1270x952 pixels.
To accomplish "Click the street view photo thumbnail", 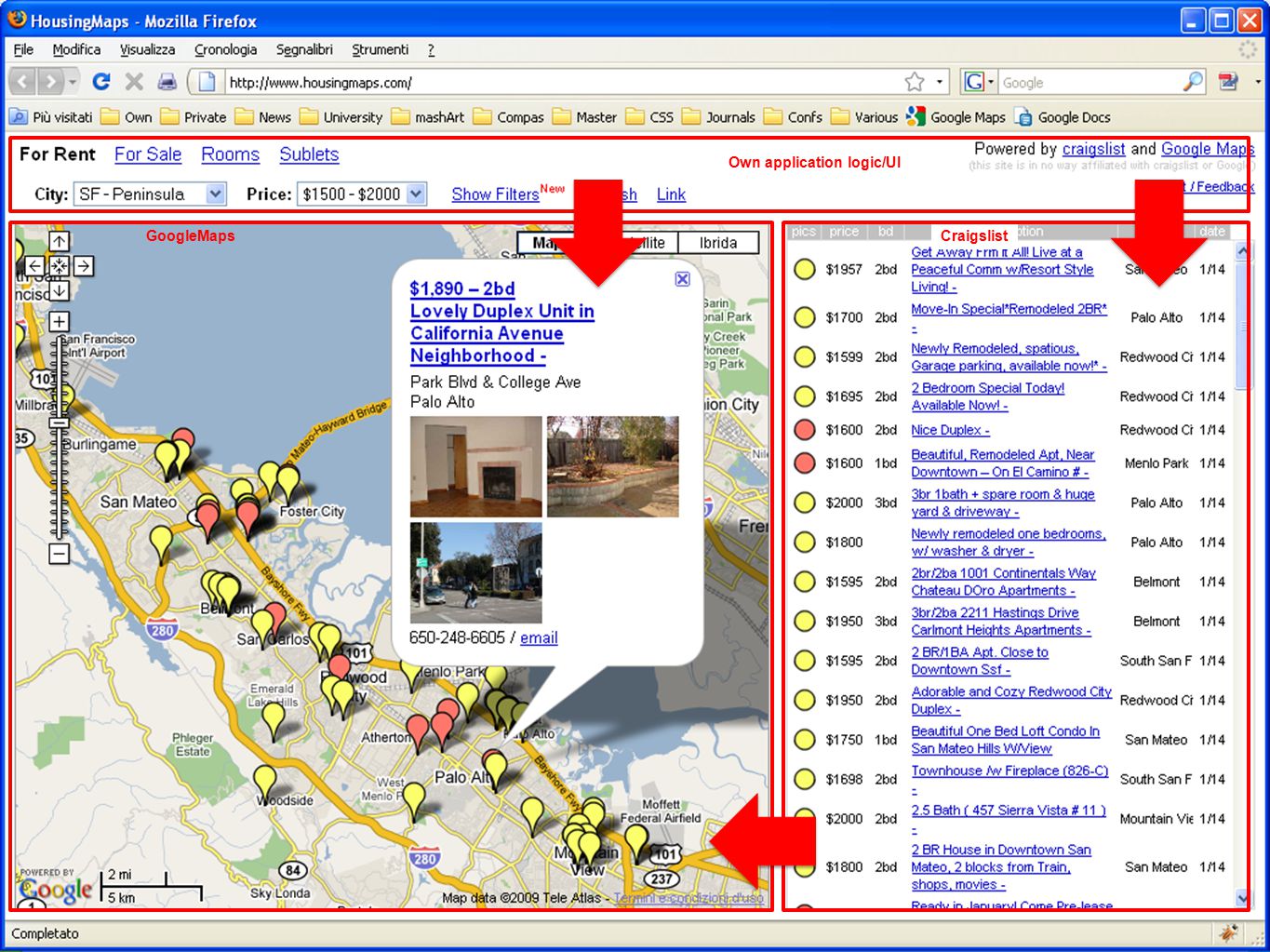I will pyautogui.click(x=475, y=572).
